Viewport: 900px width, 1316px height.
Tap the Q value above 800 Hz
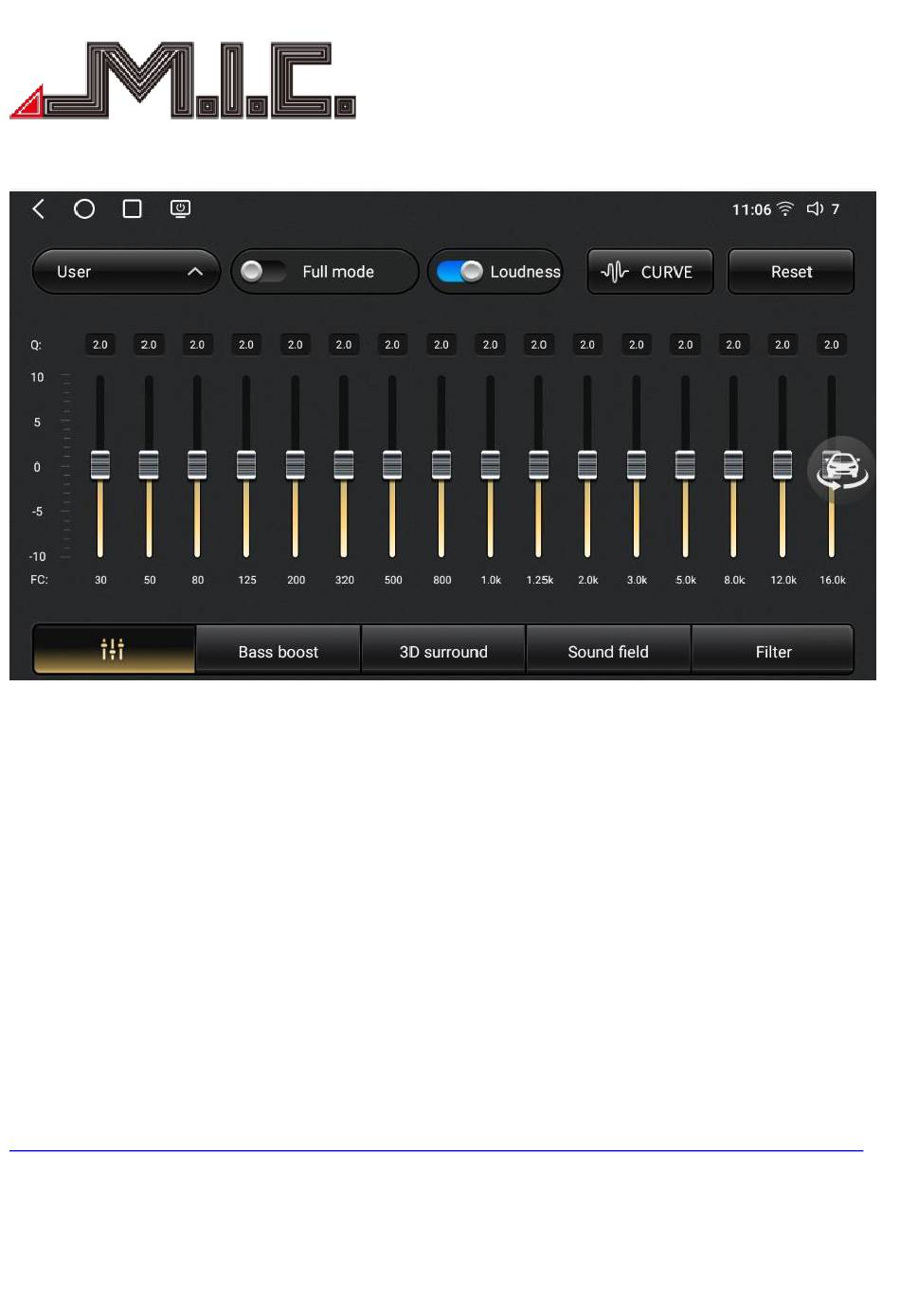[x=441, y=345]
